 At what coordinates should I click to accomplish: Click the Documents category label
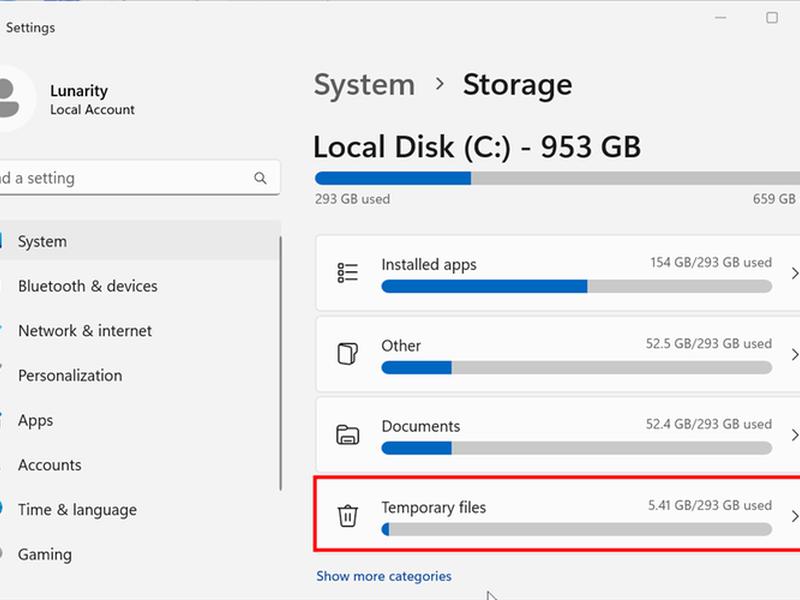pos(421,426)
